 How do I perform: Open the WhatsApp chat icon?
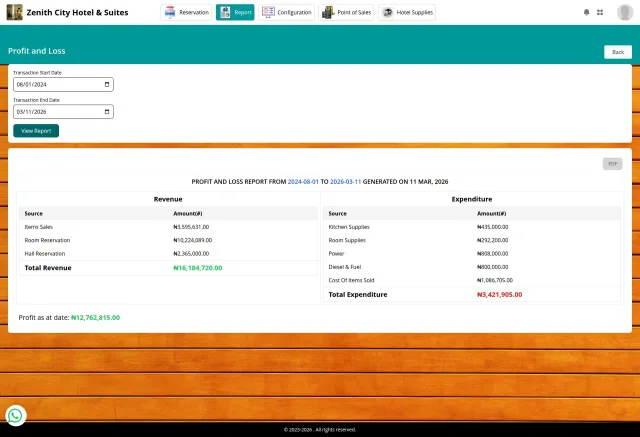tap(16, 415)
